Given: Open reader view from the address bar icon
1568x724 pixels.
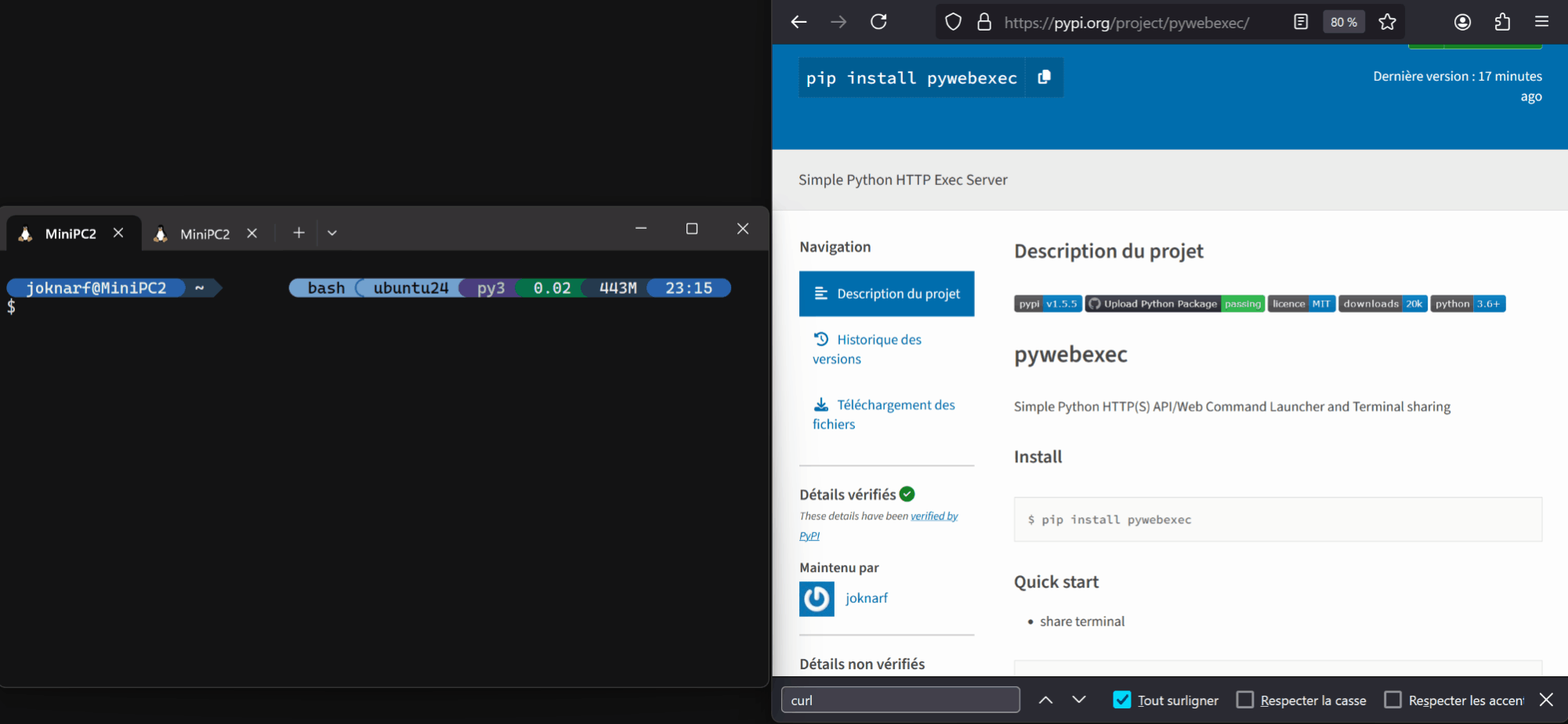Looking at the screenshot, I should [1301, 22].
